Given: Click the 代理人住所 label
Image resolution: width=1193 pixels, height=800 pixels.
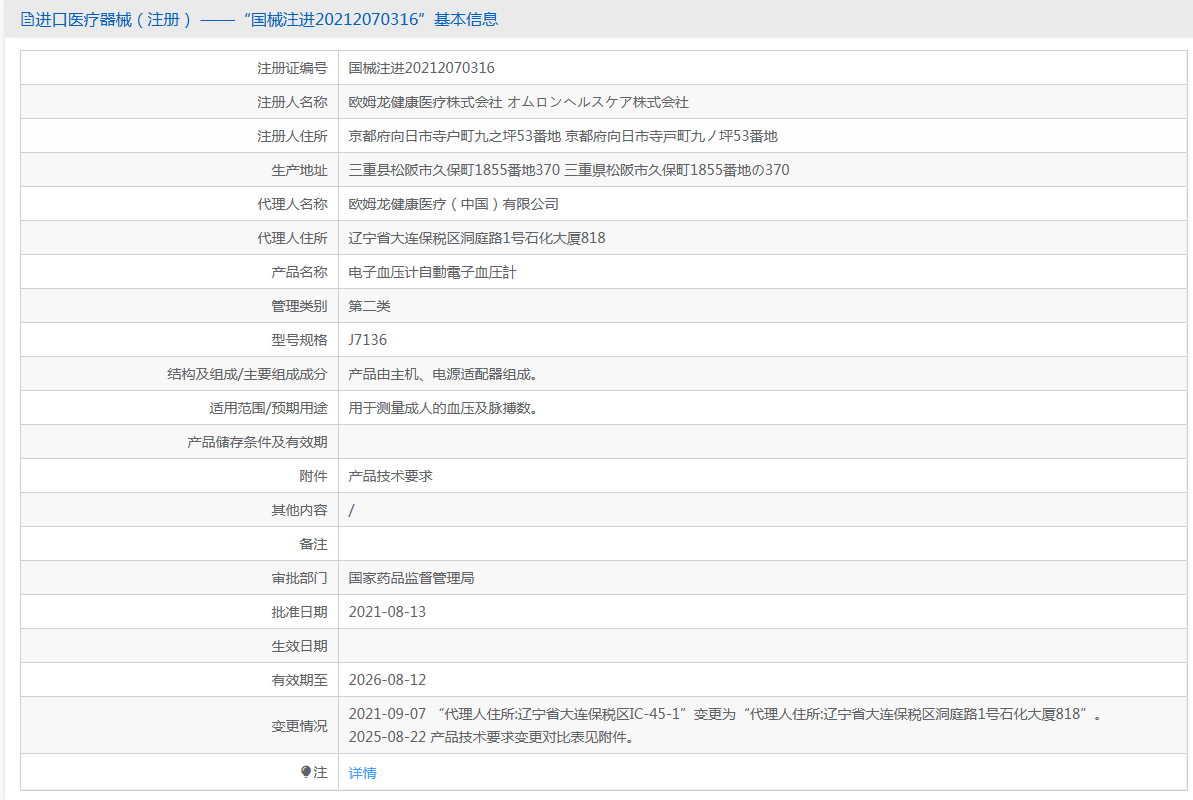Looking at the screenshot, I should point(292,238).
